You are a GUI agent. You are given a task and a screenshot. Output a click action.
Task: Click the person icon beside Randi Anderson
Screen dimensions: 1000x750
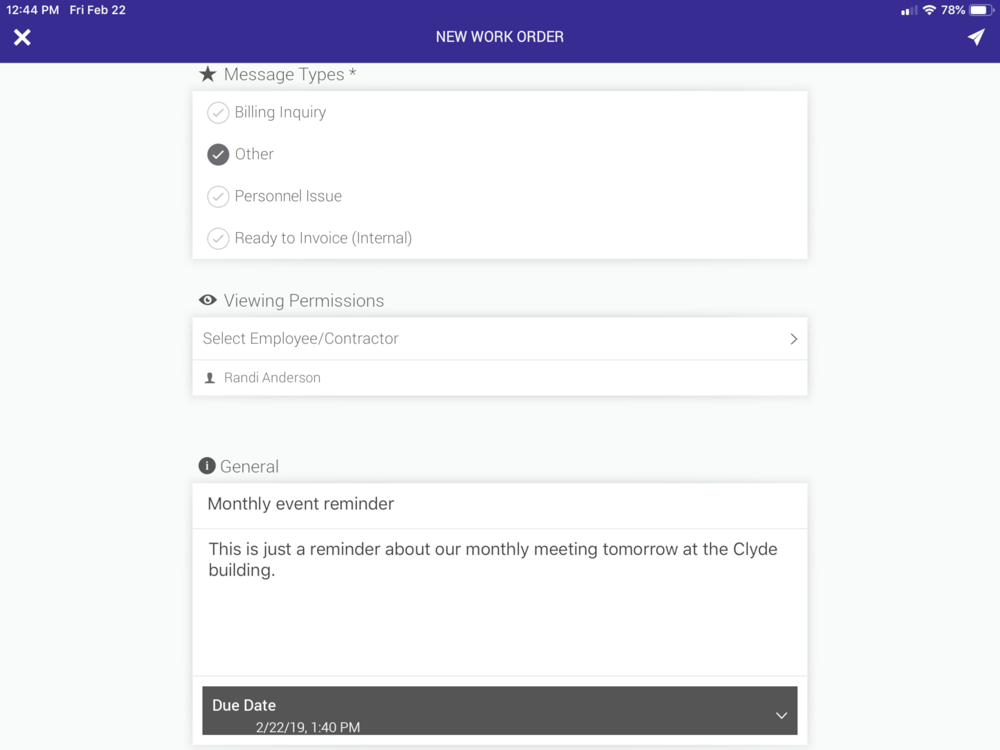pos(209,378)
